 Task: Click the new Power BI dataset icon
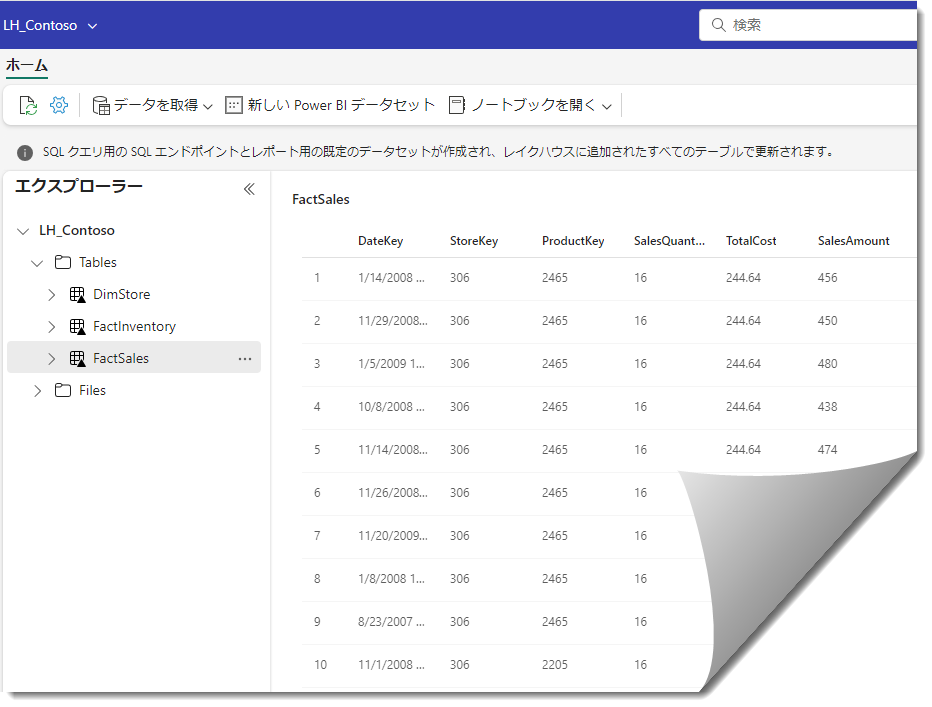click(234, 105)
